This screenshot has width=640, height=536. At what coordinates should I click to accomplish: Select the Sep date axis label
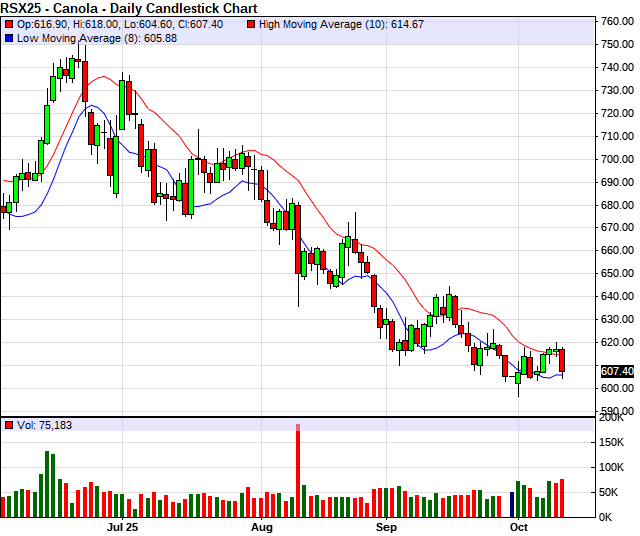[386, 525]
